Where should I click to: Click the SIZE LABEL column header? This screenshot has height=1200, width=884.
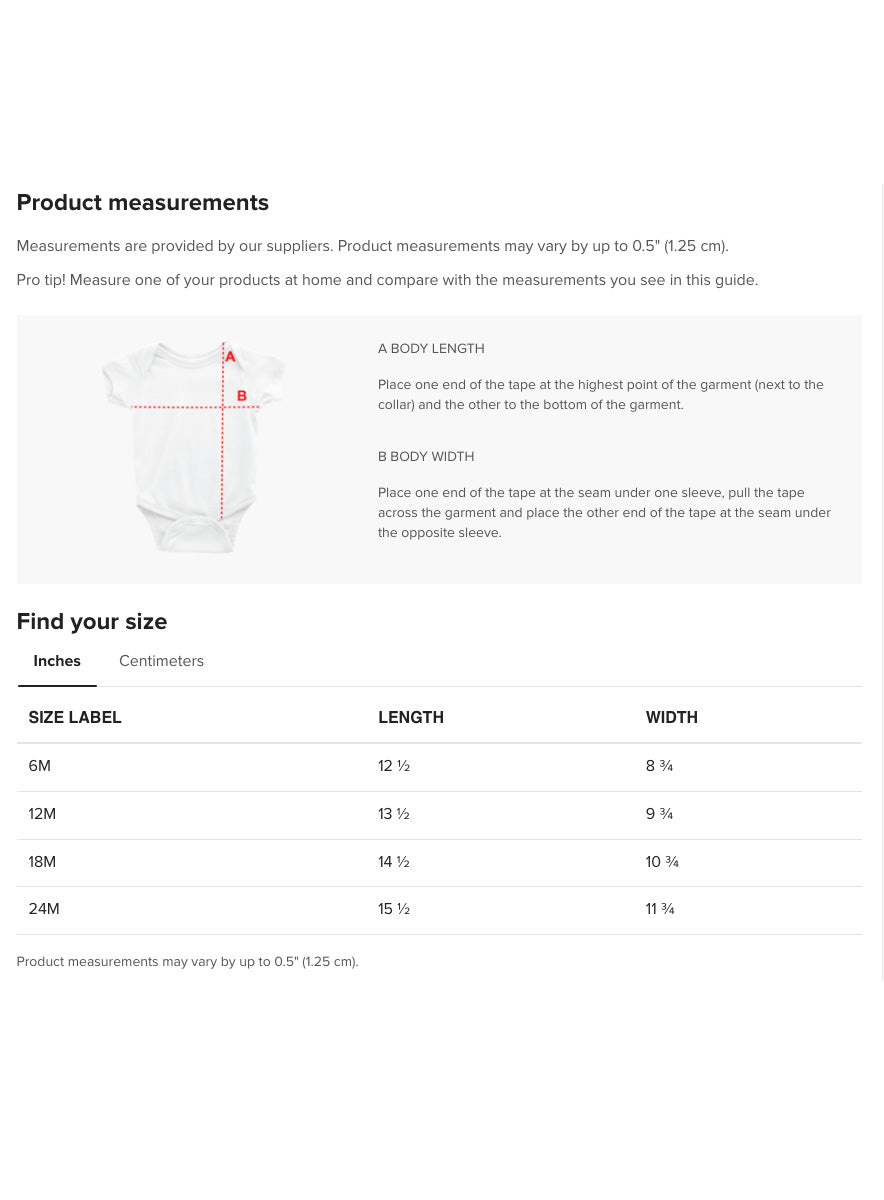coord(75,717)
